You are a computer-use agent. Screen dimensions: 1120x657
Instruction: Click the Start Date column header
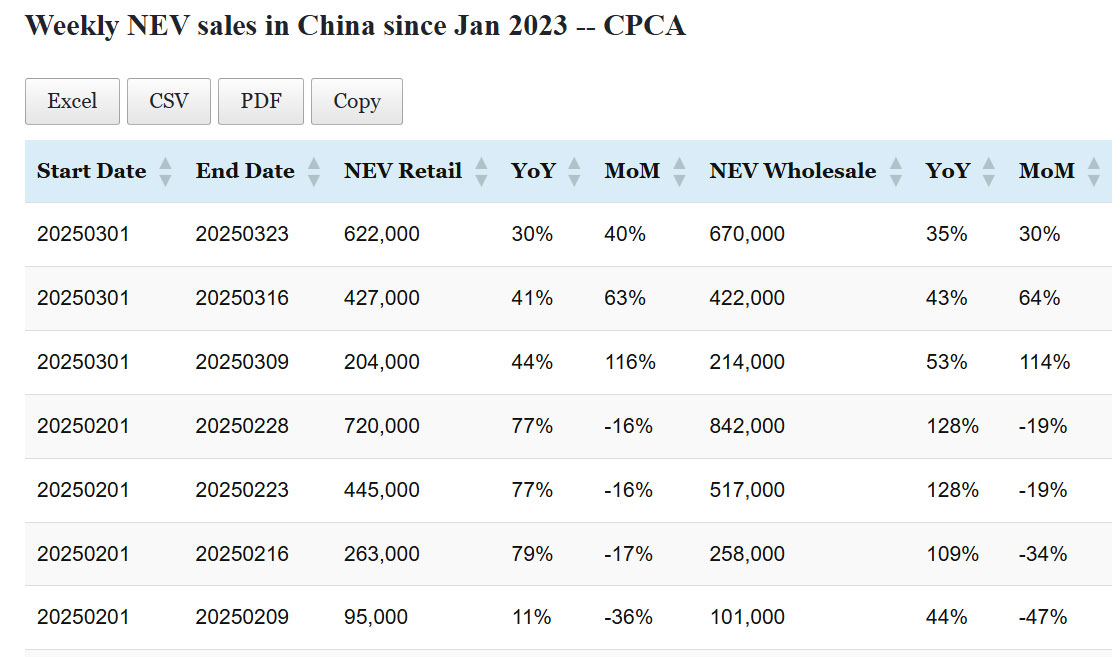pos(91,171)
